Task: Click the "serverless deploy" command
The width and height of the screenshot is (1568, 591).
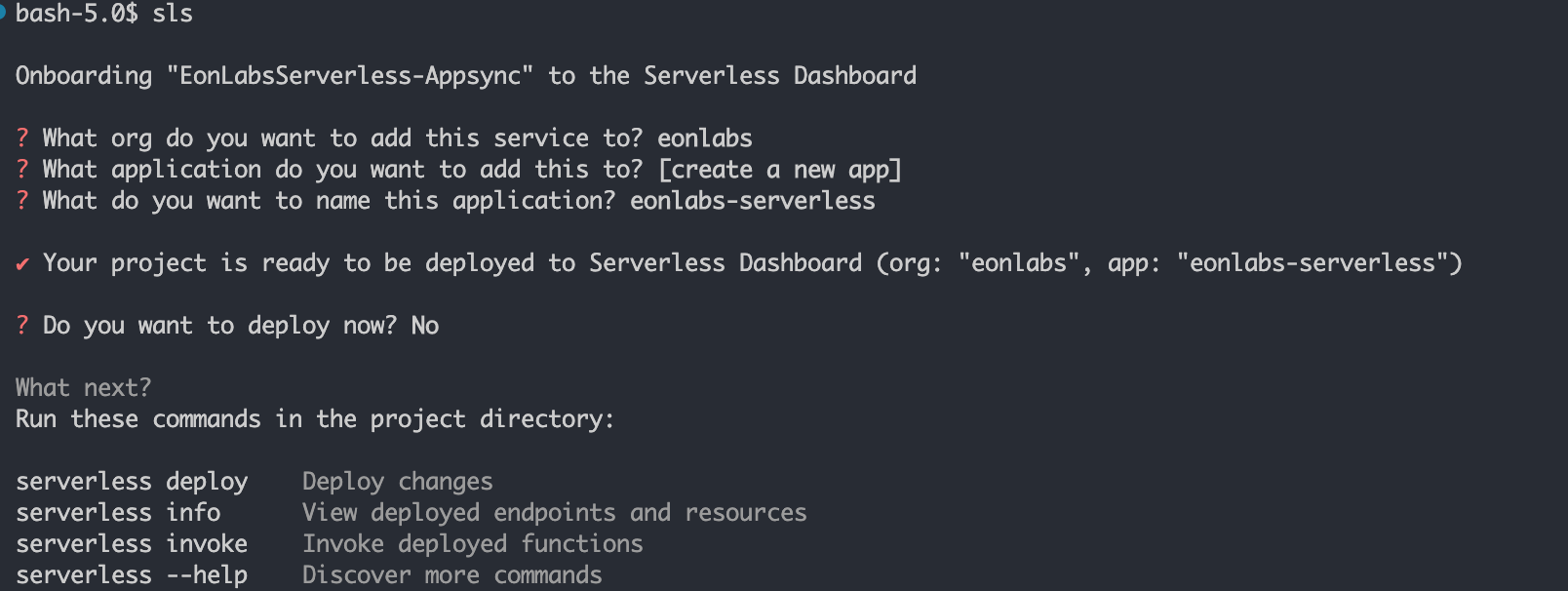Action: click(132, 482)
